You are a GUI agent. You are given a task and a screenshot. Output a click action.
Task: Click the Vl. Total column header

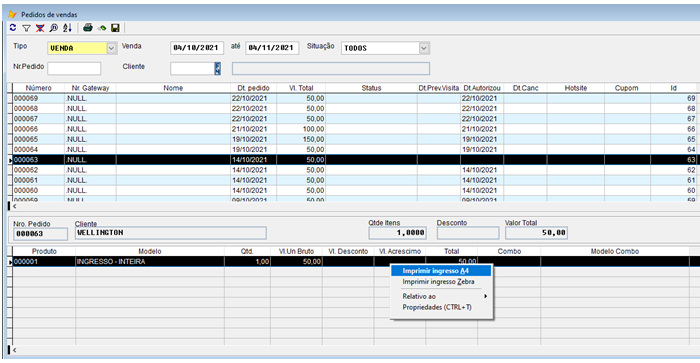point(301,88)
